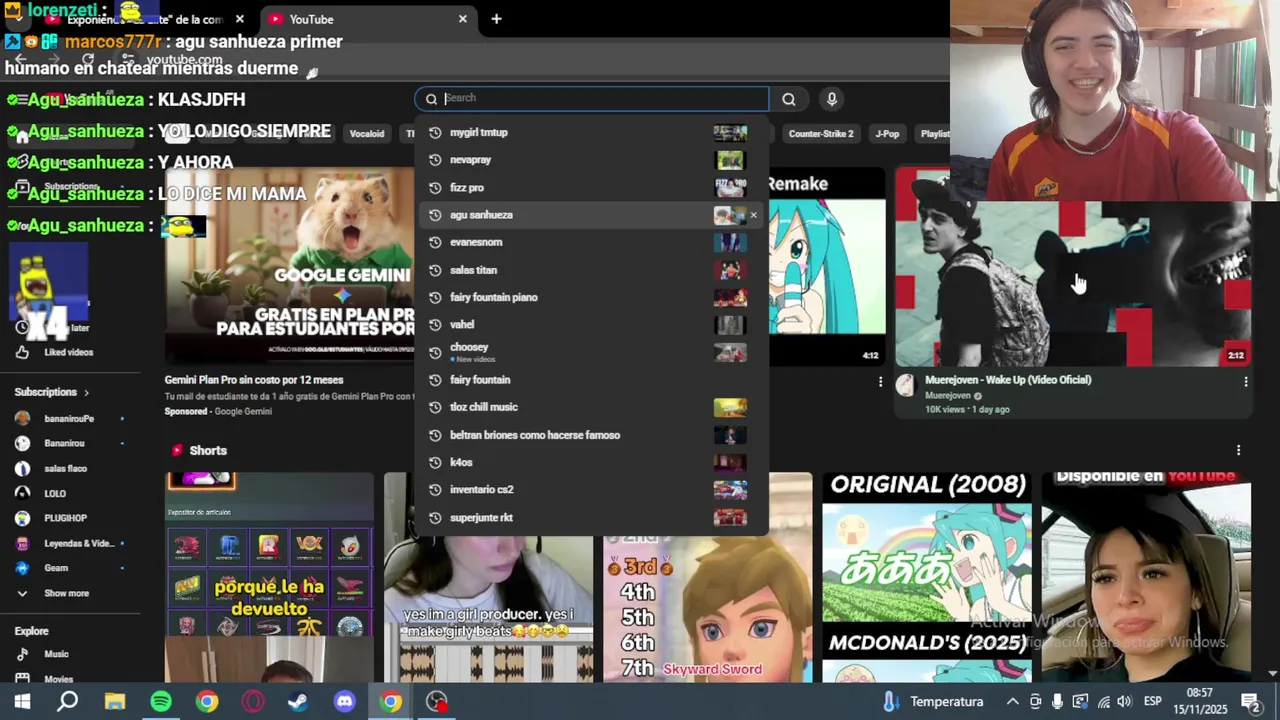The height and width of the screenshot is (720, 1280).
Task: Launch File Explorer from the taskbar
Action: pos(115,702)
